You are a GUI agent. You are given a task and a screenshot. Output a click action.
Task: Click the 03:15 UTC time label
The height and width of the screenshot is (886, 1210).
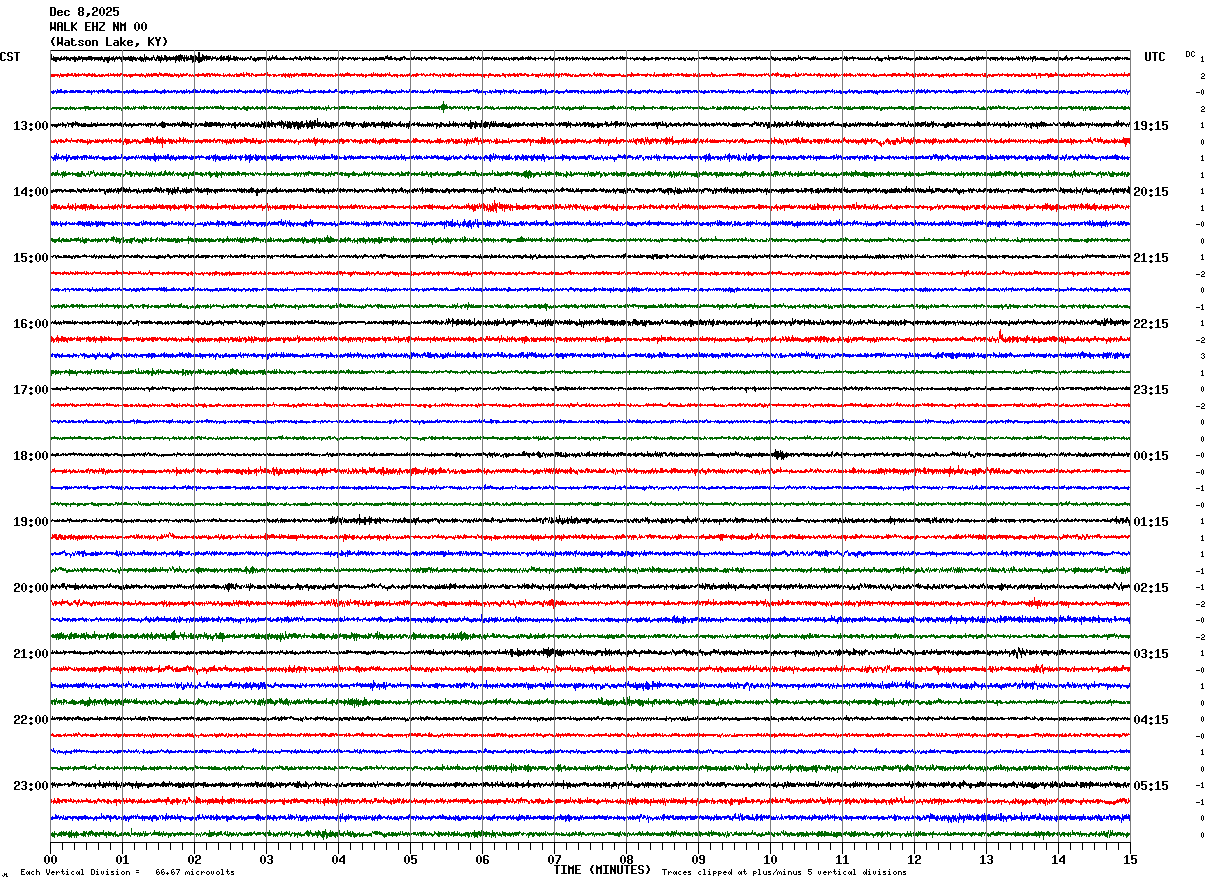(1151, 654)
